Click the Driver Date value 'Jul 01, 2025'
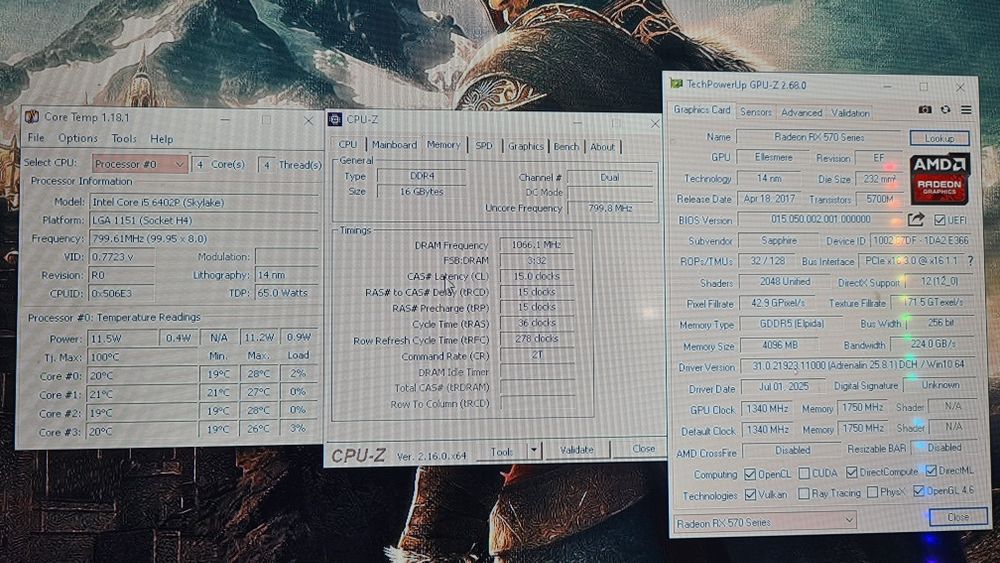Screen dimensions: 1000x563 (x=784, y=386)
